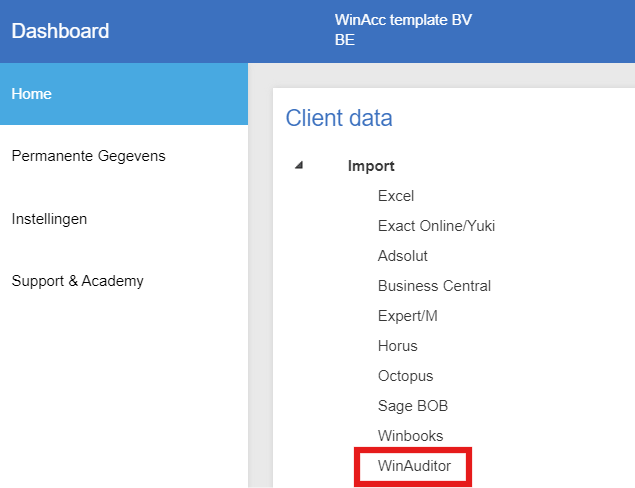Click the WinAcc template BV company name
The height and width of the screenshot is (488, 635).
point(403,20)
